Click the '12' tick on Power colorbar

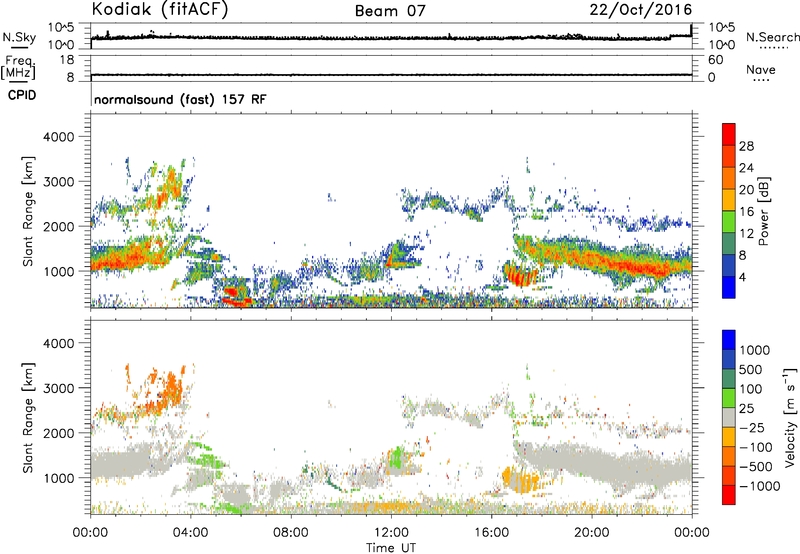[746, 233]
